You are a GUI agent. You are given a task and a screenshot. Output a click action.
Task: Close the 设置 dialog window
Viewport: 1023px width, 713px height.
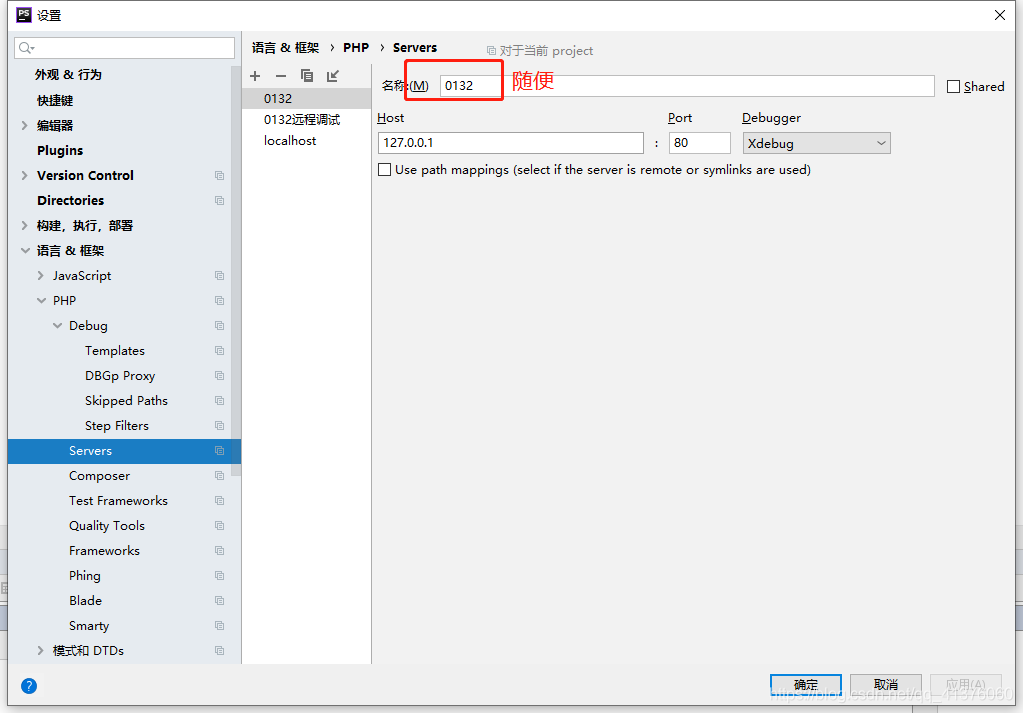click(x=1000, y=15)
